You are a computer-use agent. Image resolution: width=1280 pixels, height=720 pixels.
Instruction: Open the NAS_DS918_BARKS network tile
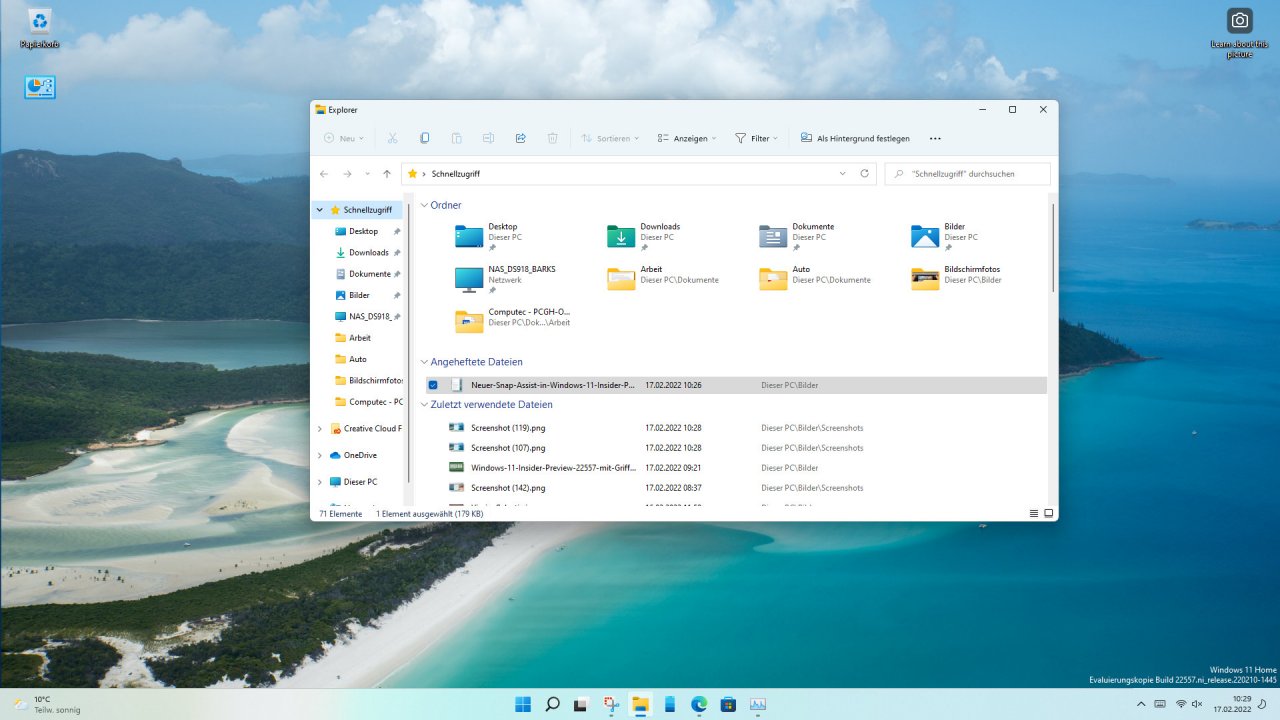(x=507, y=279)
